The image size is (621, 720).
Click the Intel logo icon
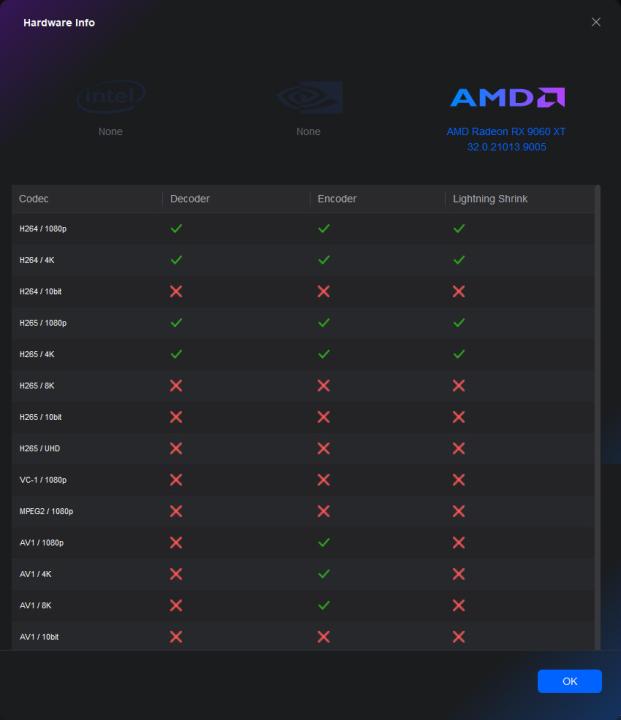click(x=111, y=97)
